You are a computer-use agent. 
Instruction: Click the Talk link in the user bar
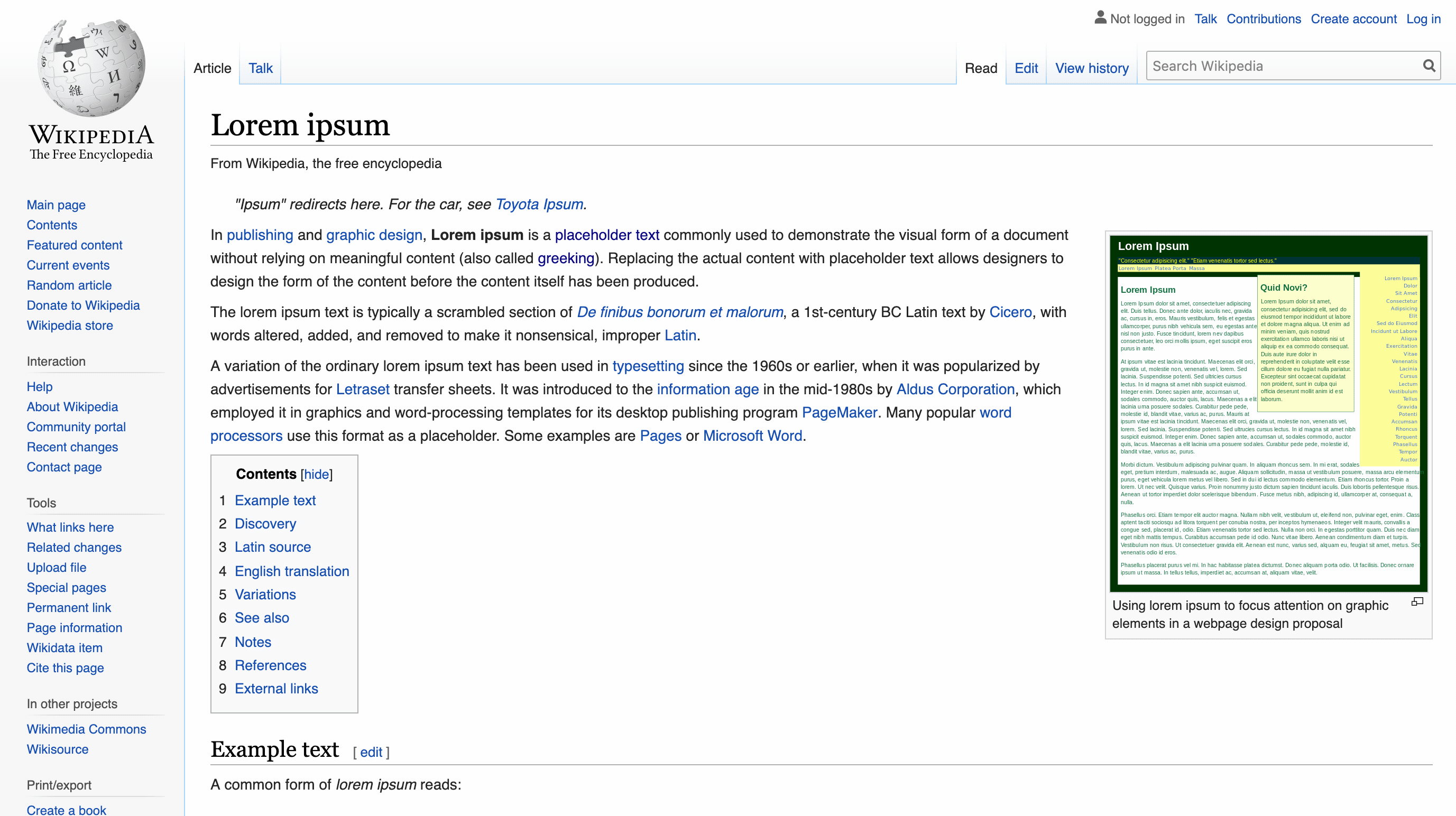(1205, 18)
